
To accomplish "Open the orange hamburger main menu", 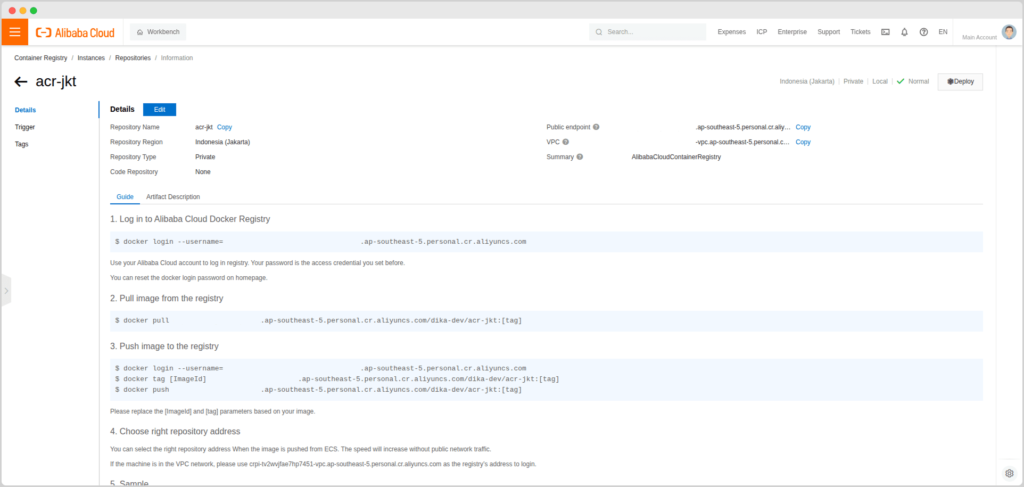I will (x=15, y=32).
